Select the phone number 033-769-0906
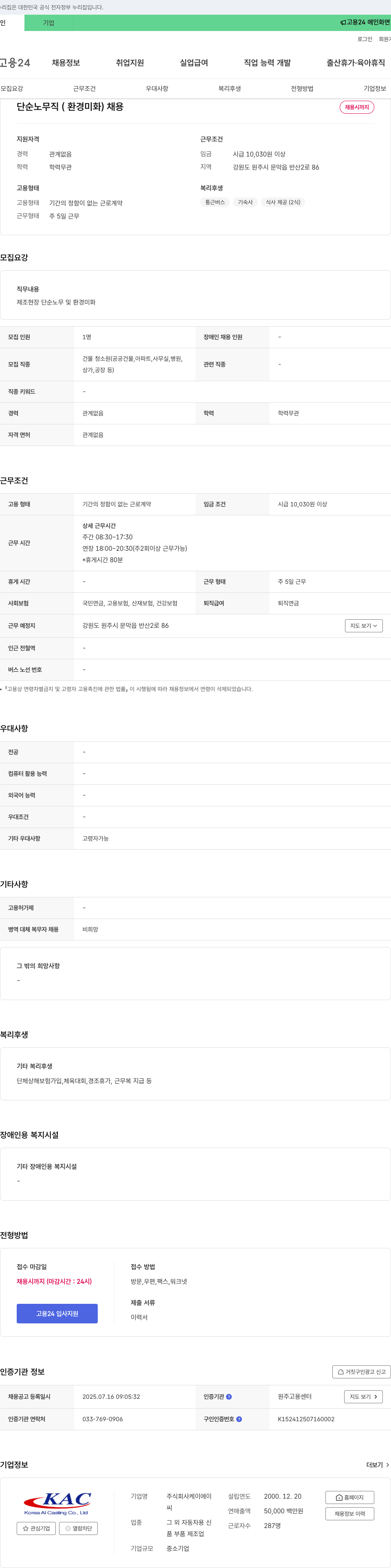Image resolution: width=391 pixels, height=1568 pixels. (x=103, y=1419)
